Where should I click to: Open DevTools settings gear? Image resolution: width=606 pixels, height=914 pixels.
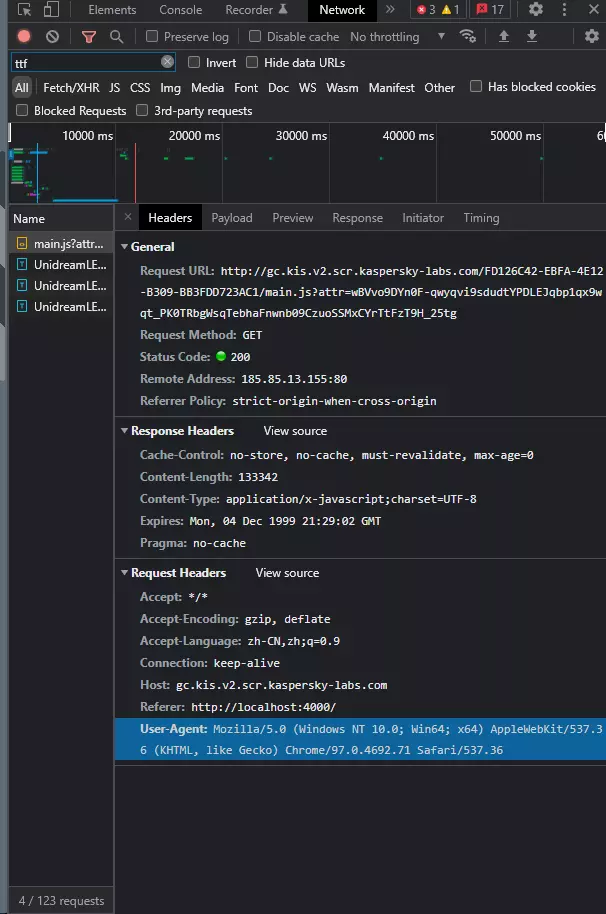coord(536,10)
